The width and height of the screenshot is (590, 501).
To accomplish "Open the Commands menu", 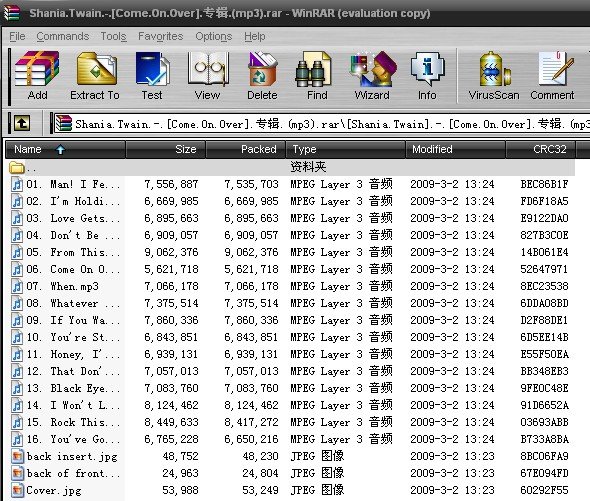I will click(62, 36).
